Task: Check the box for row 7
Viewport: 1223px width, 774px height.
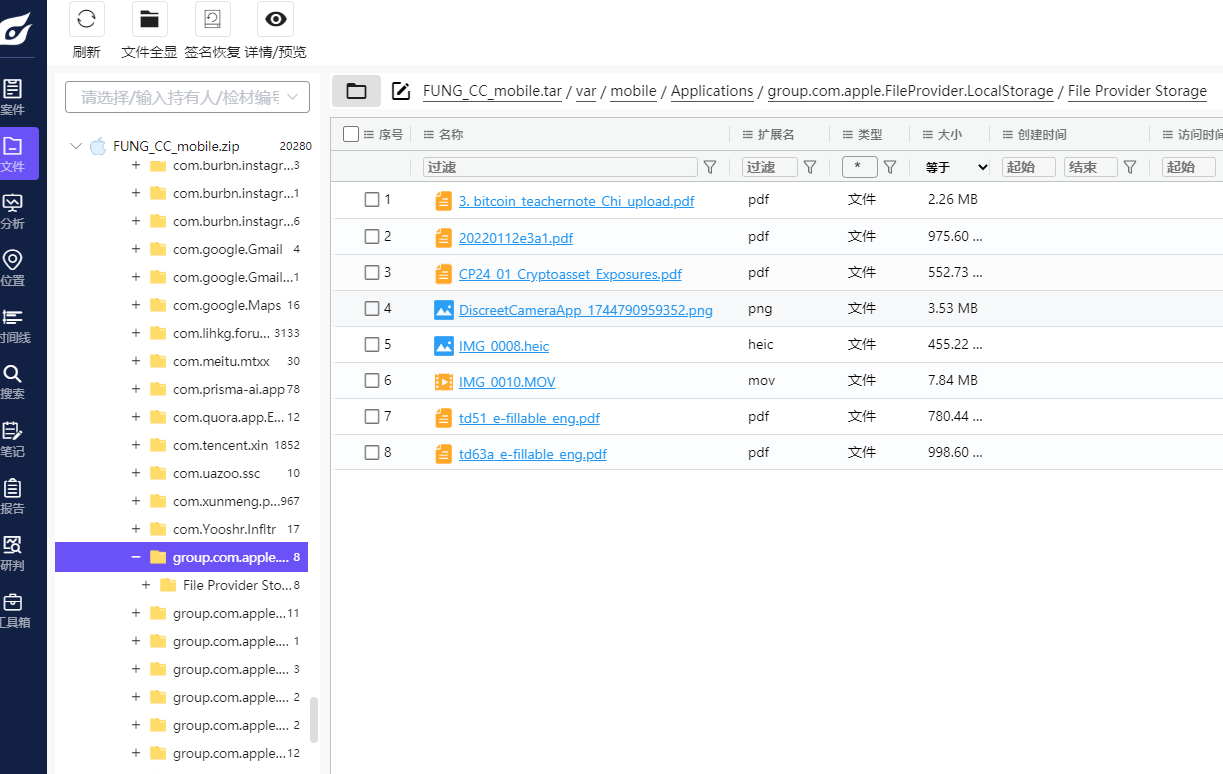Action: [372, 417]
